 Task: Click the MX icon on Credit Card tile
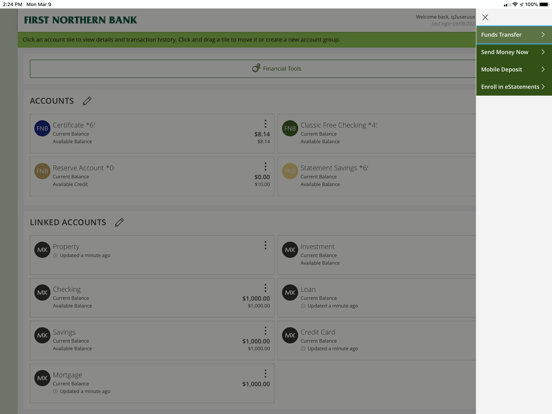pyautogui.click(x=290, y=335)
